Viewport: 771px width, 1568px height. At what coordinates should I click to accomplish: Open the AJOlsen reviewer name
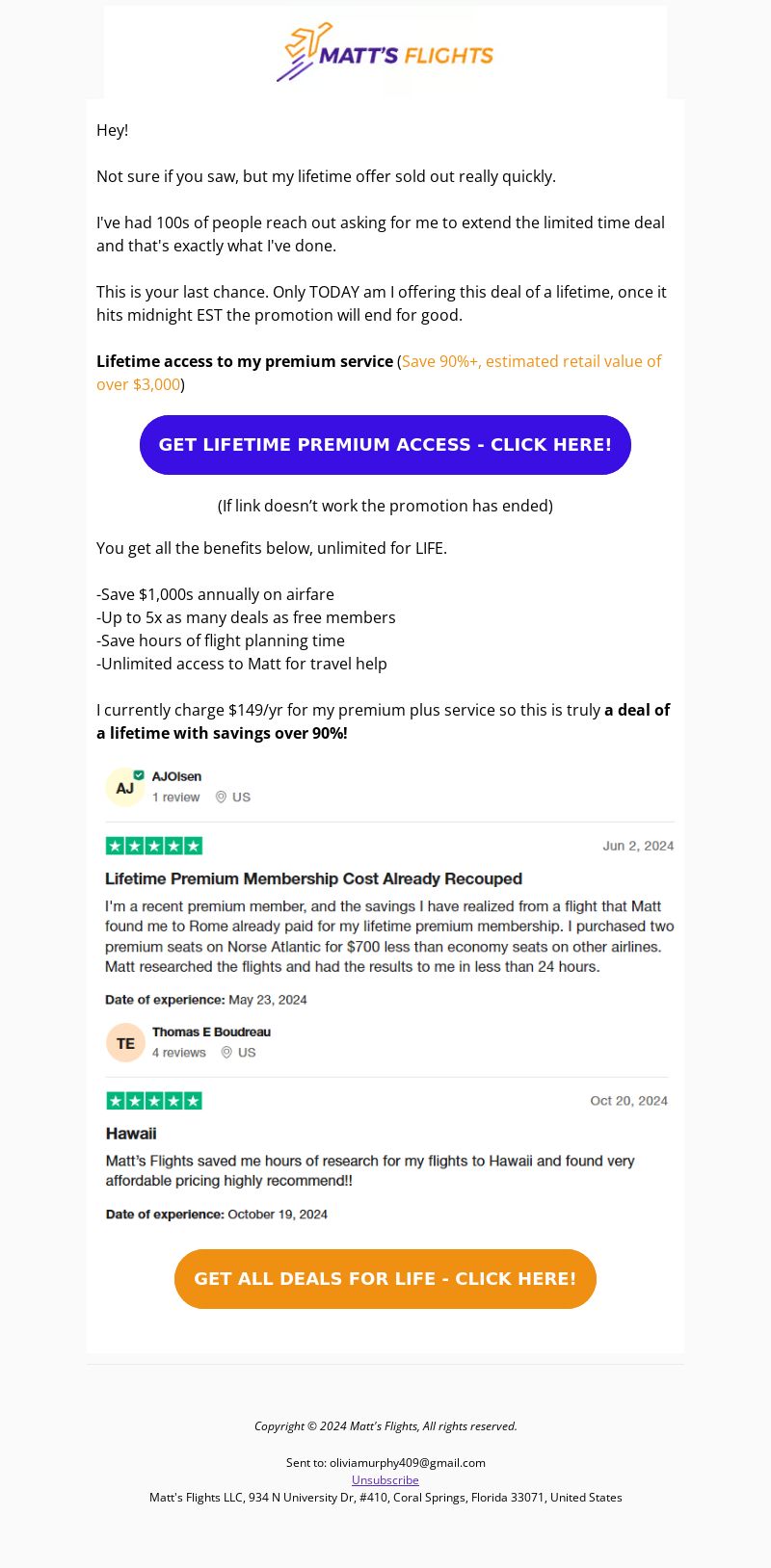(x=176, y=776)
